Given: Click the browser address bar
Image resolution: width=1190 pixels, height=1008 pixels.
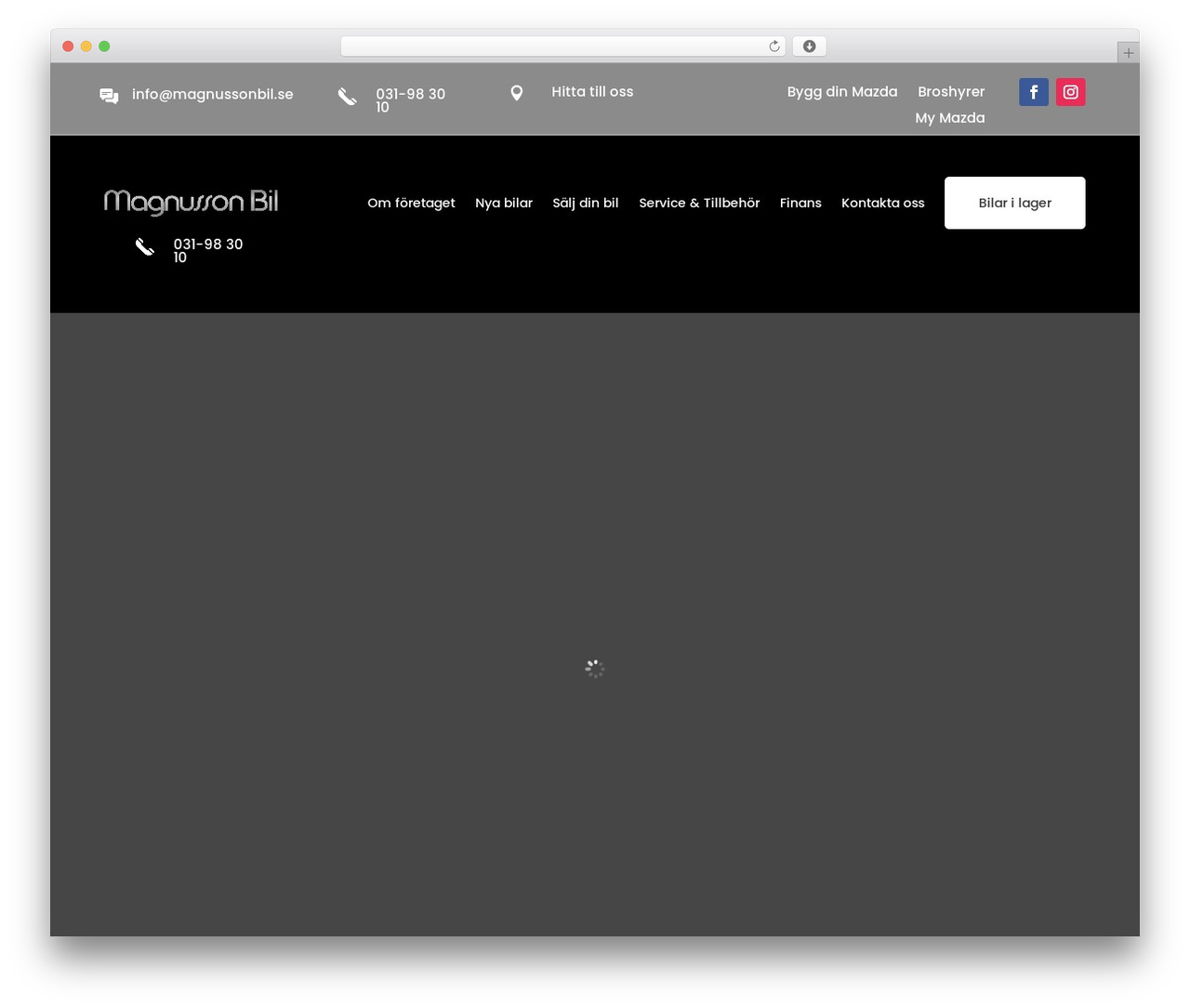Looking at the screenshot, I should pyautogui.click(x=562, y=46).
